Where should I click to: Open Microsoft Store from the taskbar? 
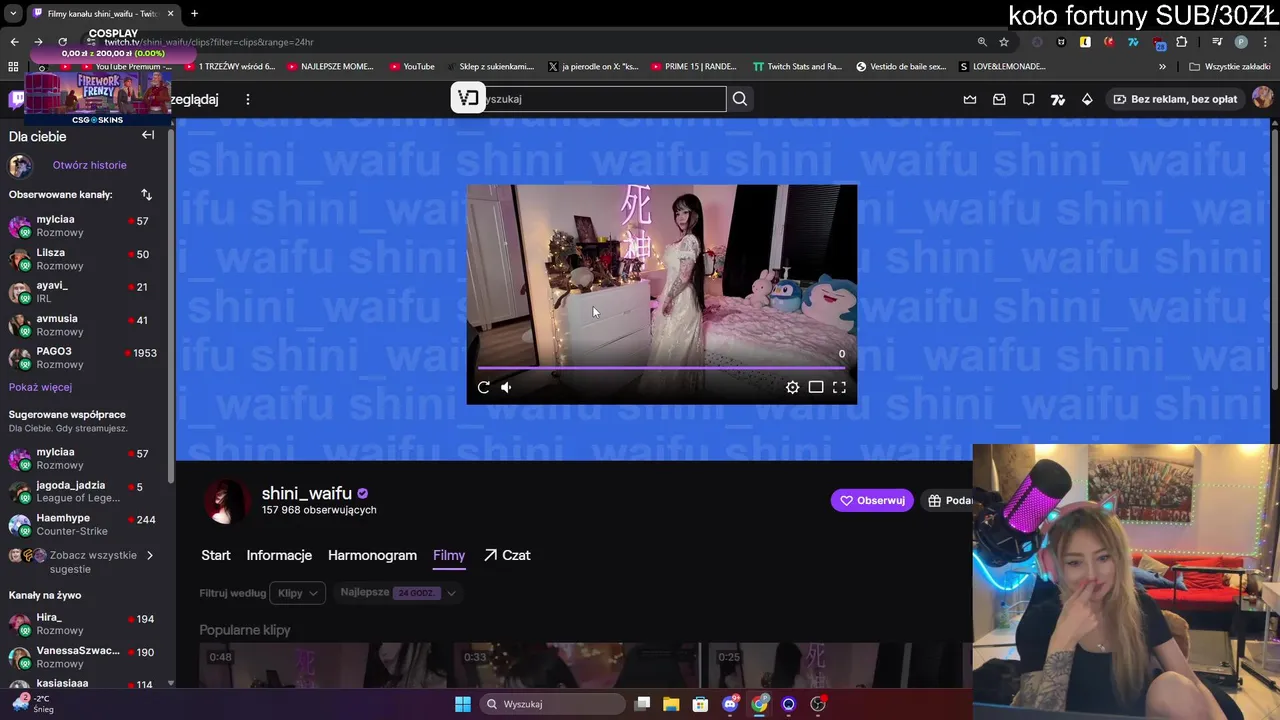(701, 704)
